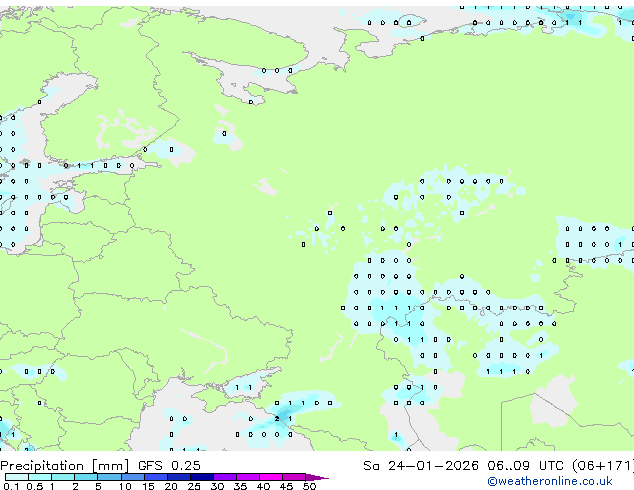Select the 1–2 mm legend color box
634x490 pixels.
click(x=63, y=477)
